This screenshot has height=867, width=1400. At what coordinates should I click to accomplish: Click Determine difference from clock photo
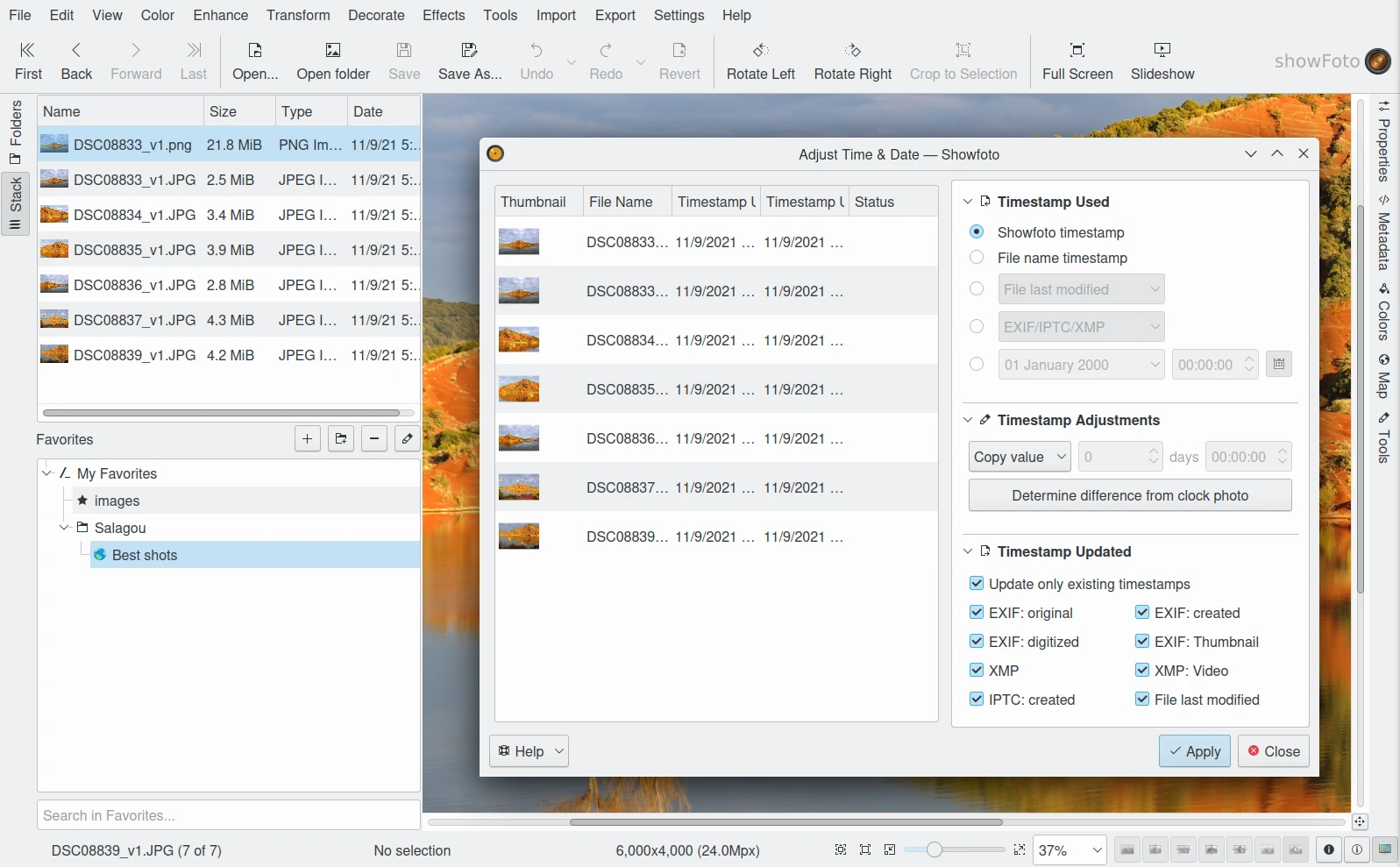point(1129,495)
